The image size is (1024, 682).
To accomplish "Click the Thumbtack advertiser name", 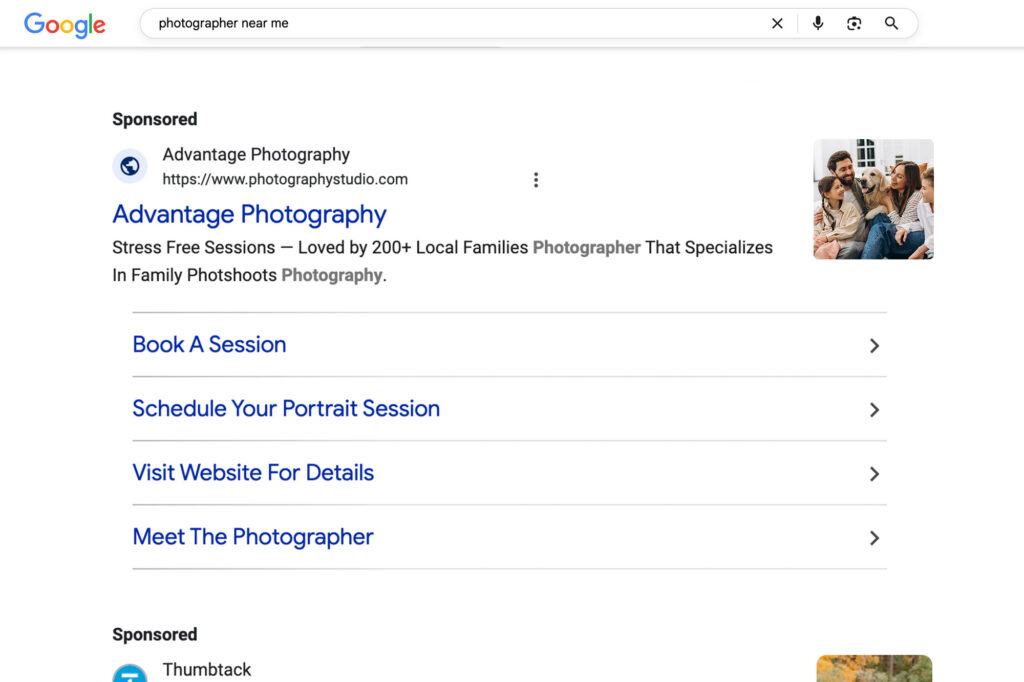I will coord(206,670).
